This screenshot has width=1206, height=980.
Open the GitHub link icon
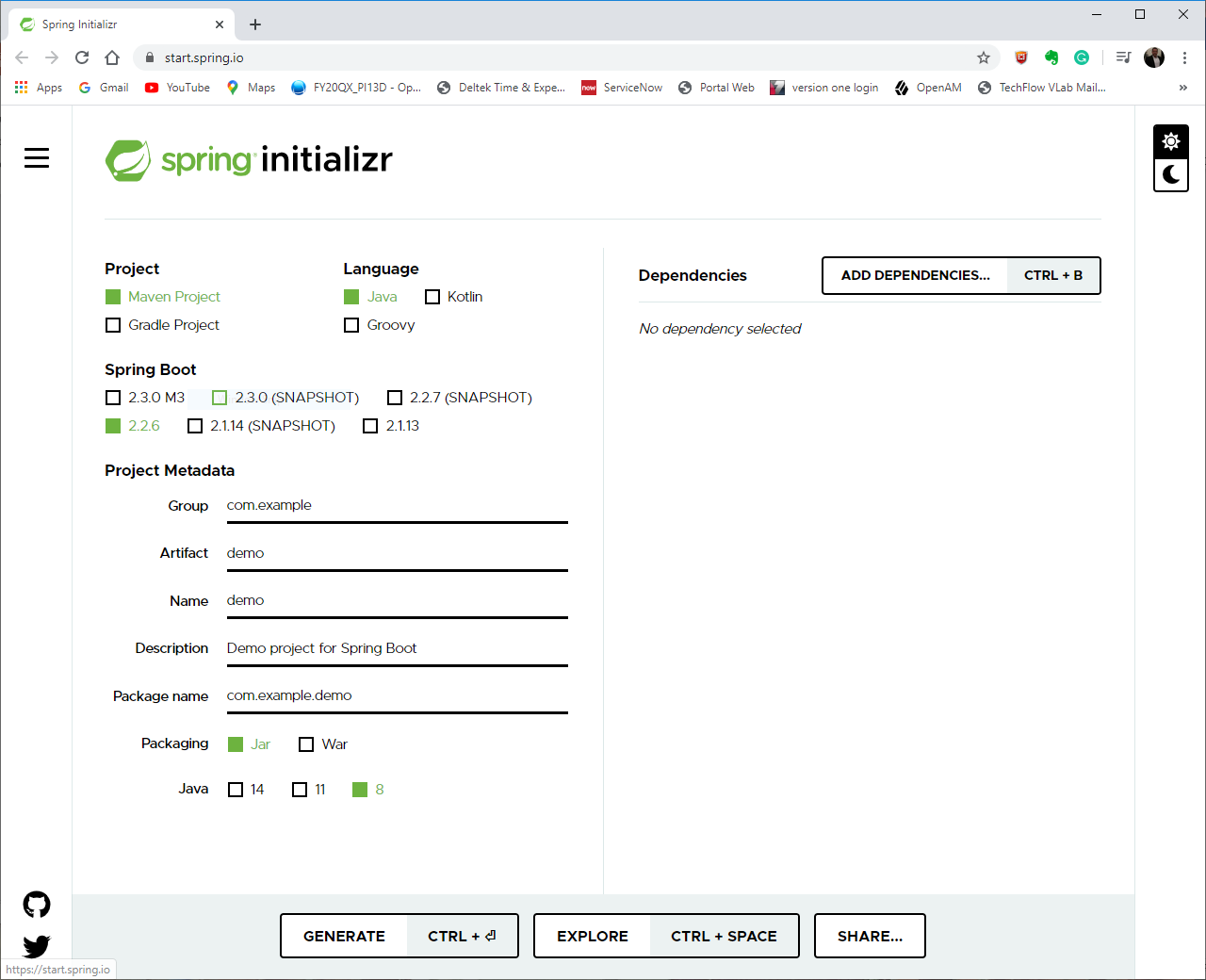tap(37, 905)
